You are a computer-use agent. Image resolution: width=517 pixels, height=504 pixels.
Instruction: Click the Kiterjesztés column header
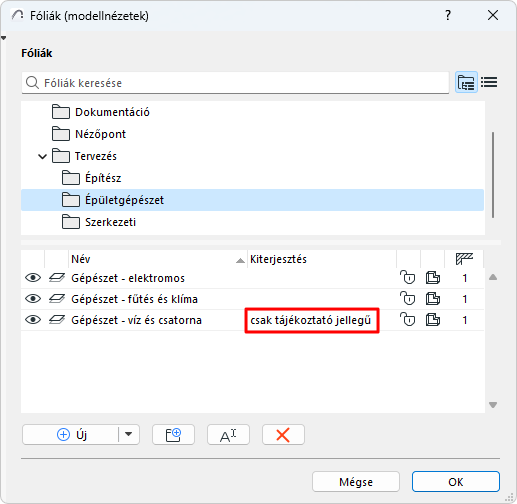(x=322, y=259)
